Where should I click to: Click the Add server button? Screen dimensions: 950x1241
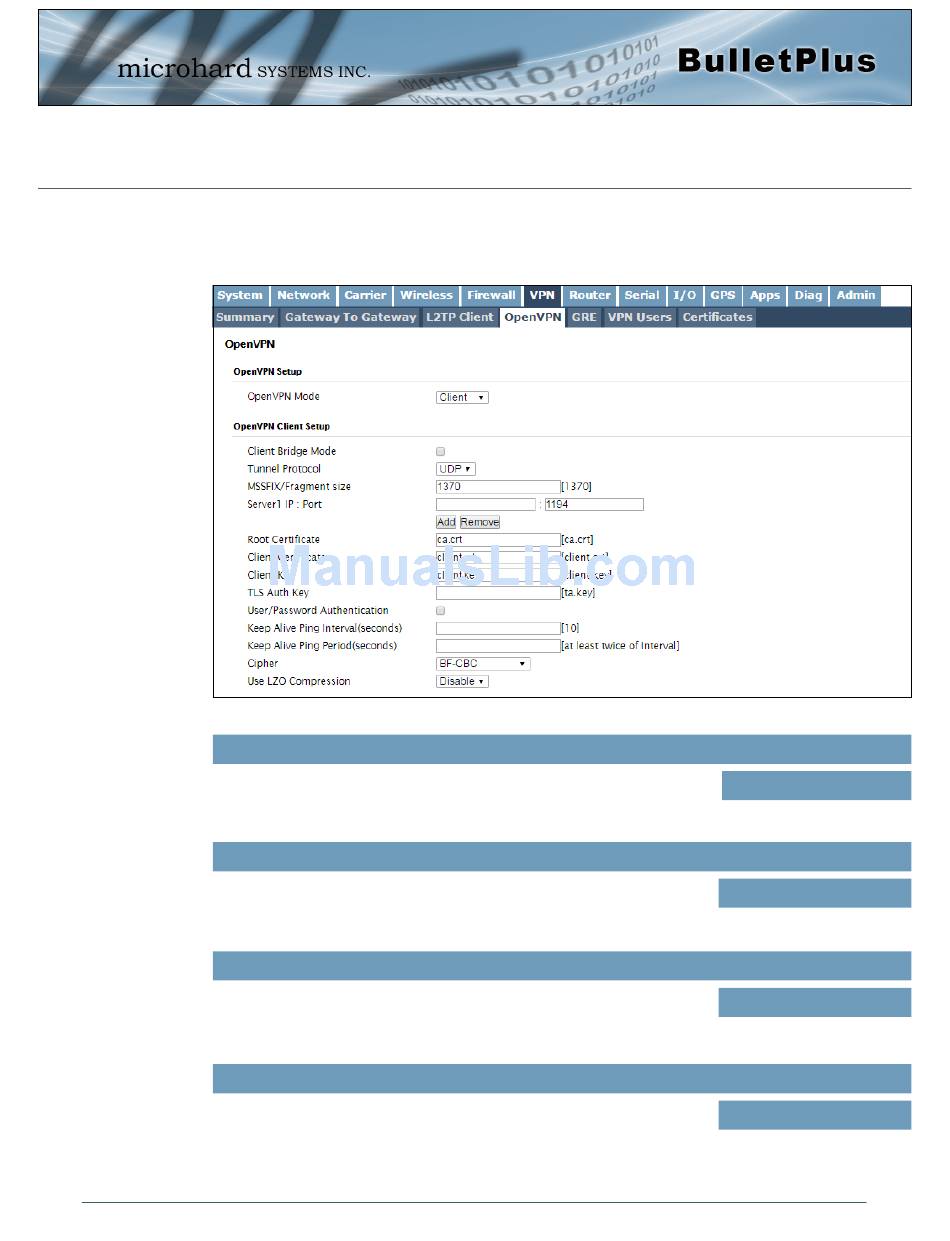coord(446,522)
